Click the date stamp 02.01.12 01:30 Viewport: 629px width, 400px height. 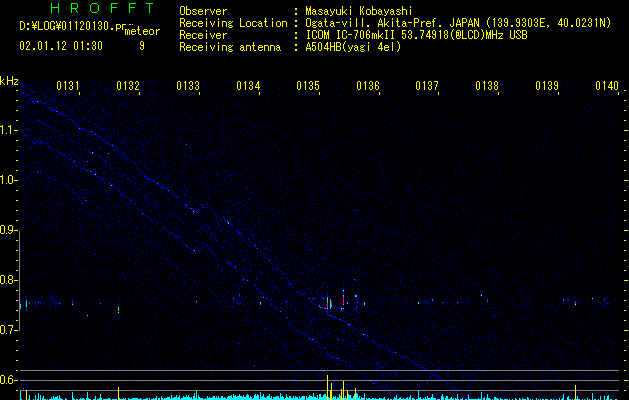point(61,46)
